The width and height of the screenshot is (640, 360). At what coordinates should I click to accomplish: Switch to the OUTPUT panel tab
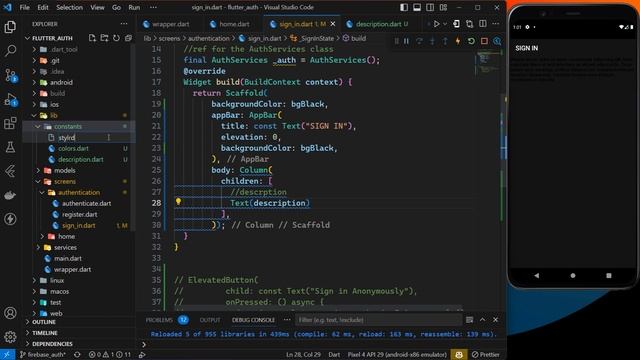point(210,320)
